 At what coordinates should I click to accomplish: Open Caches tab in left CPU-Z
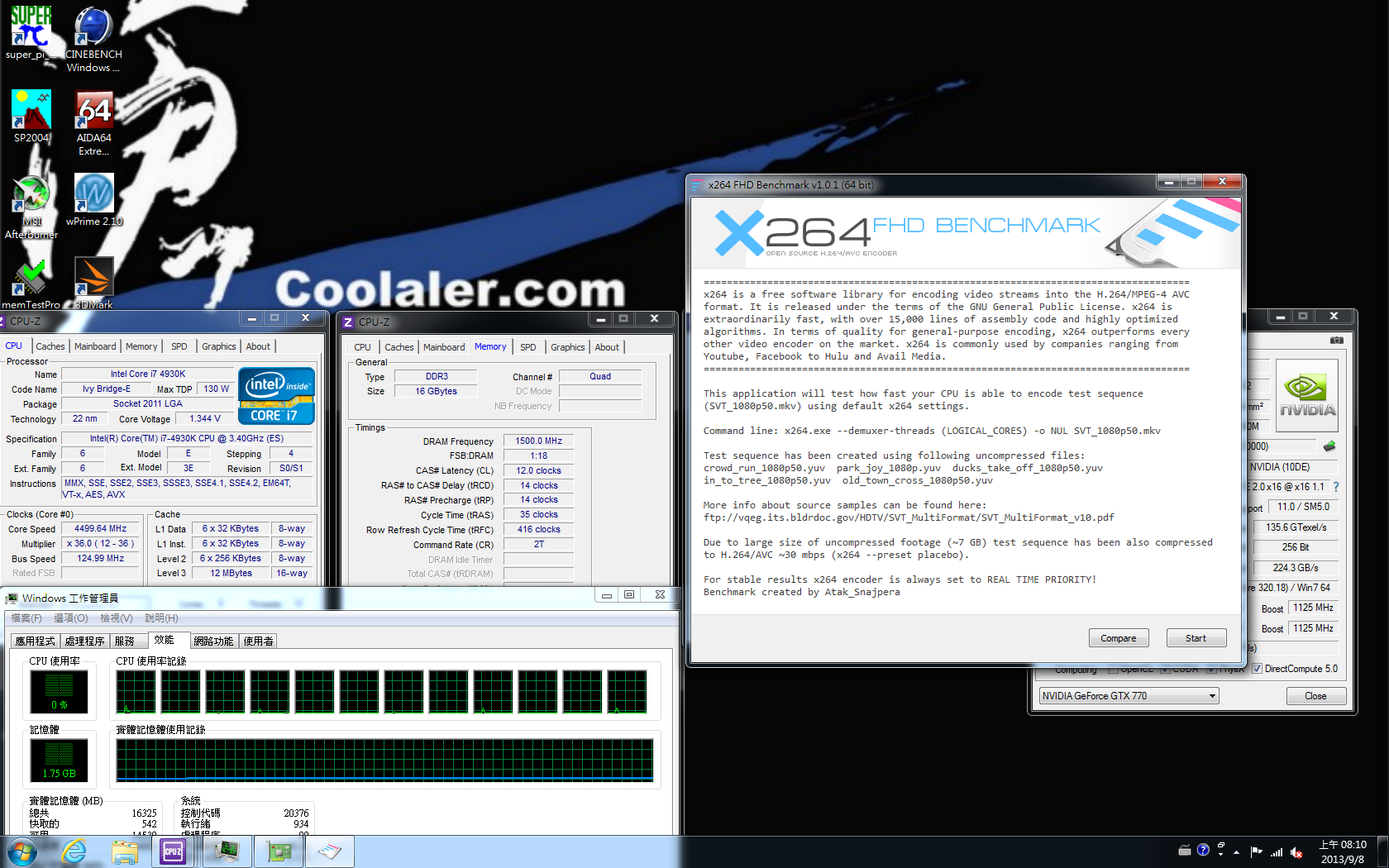50,346
